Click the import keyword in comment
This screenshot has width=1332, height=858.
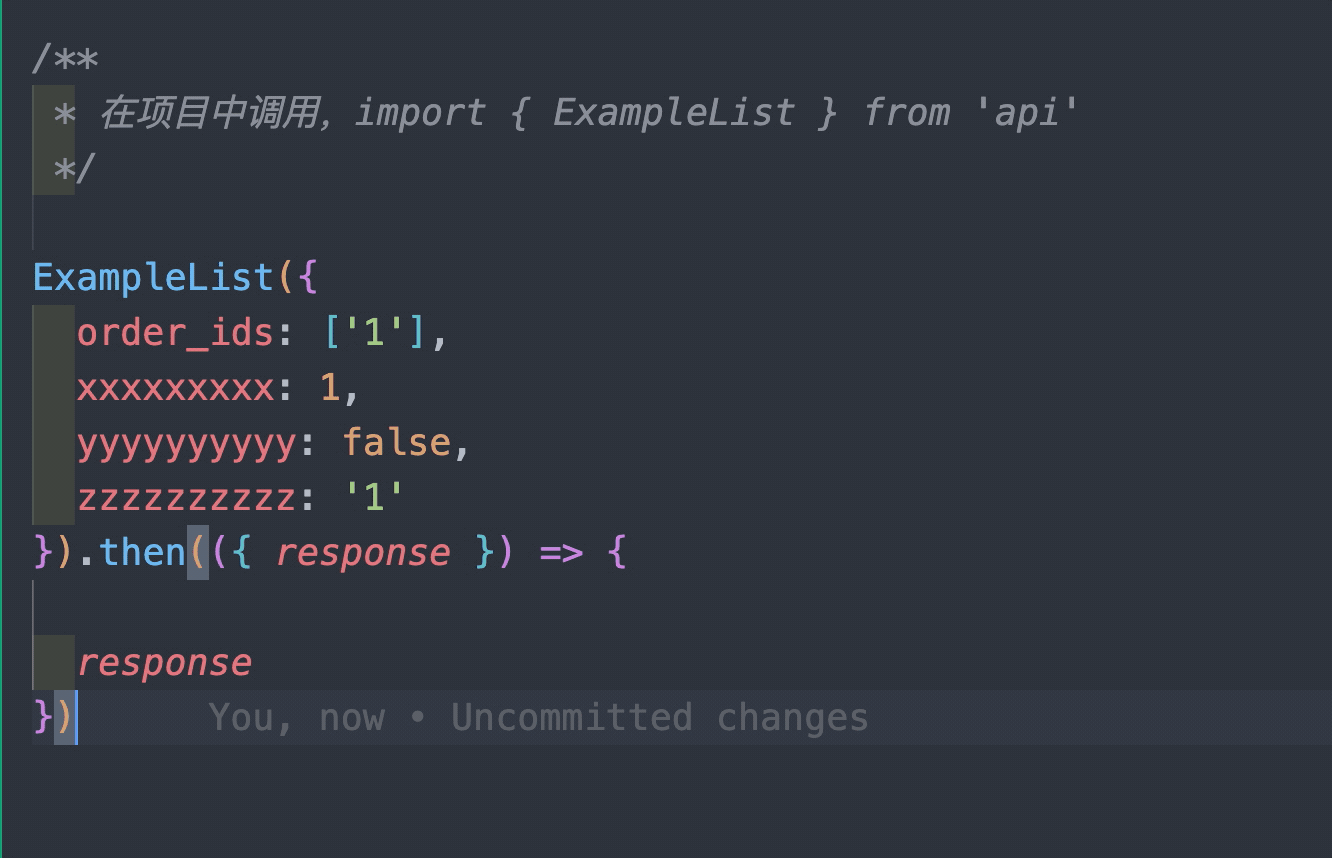(420, 112)
